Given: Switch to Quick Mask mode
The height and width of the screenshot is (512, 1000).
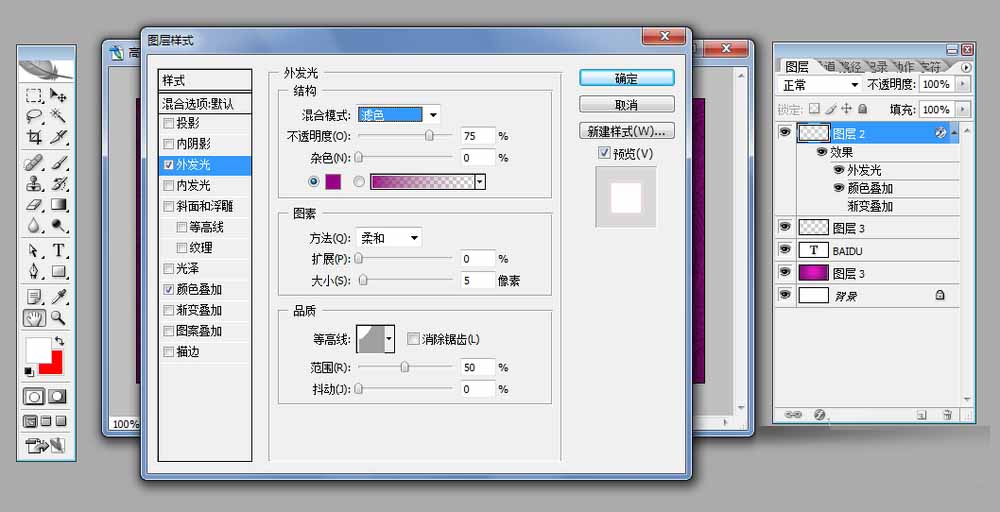Looking at the screenshot, I should (57, 397).
